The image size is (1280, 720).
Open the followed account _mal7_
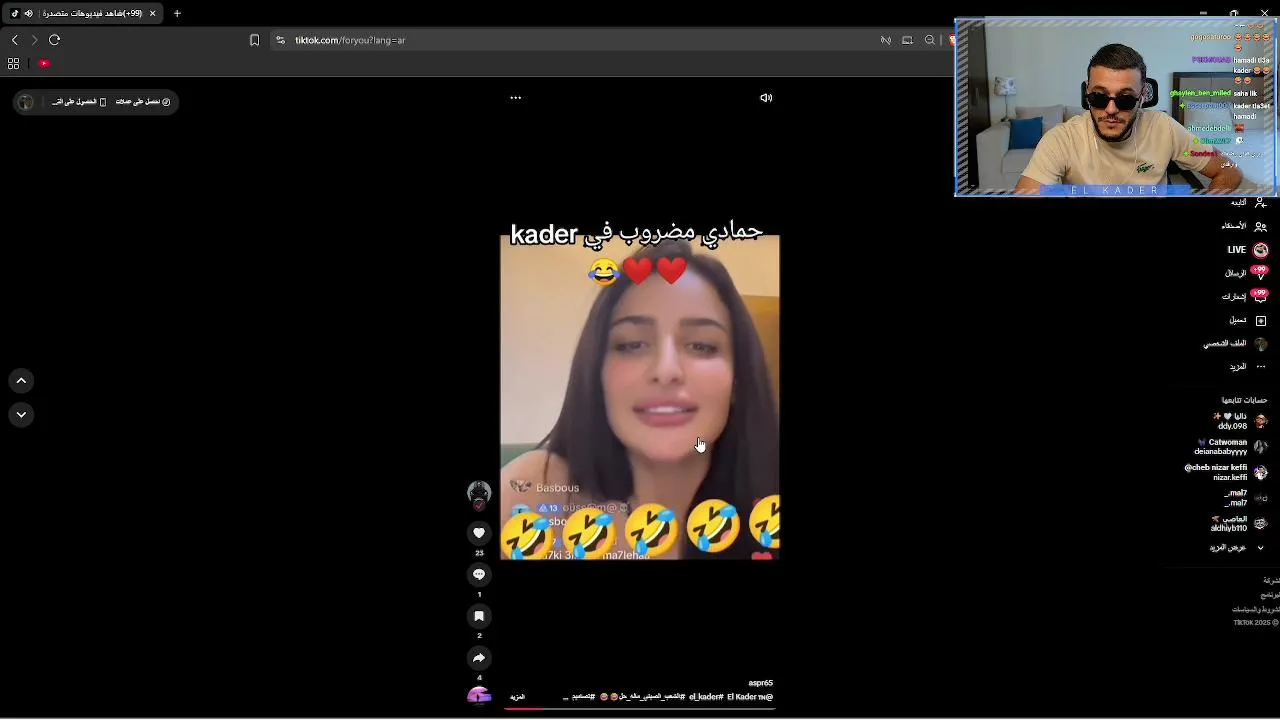point(1246,498)
